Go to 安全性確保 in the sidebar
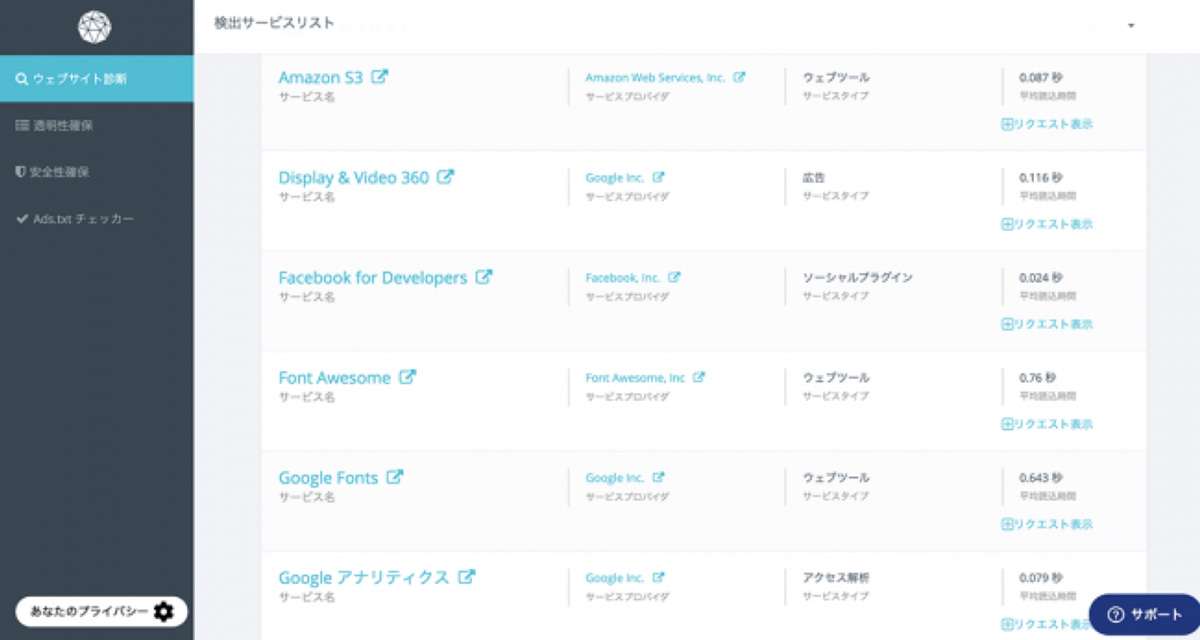Image resolution: width=1200 pixels, height=640 pixels. coord(60,172)
